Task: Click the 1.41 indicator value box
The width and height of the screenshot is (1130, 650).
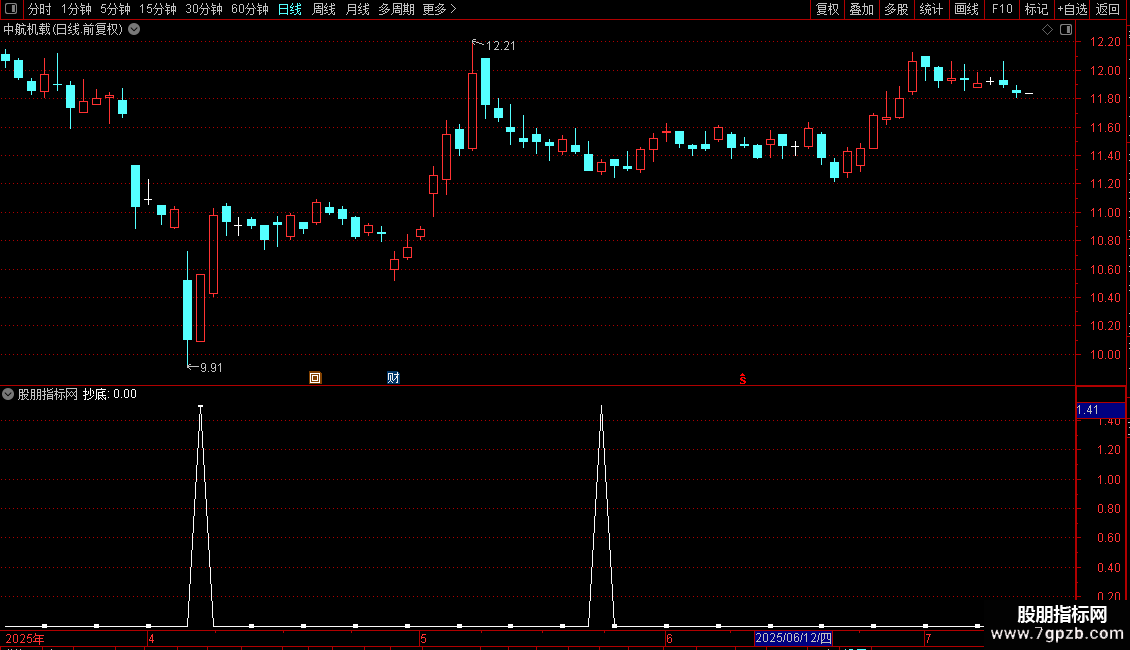Action: click(x=1100, y=410)
